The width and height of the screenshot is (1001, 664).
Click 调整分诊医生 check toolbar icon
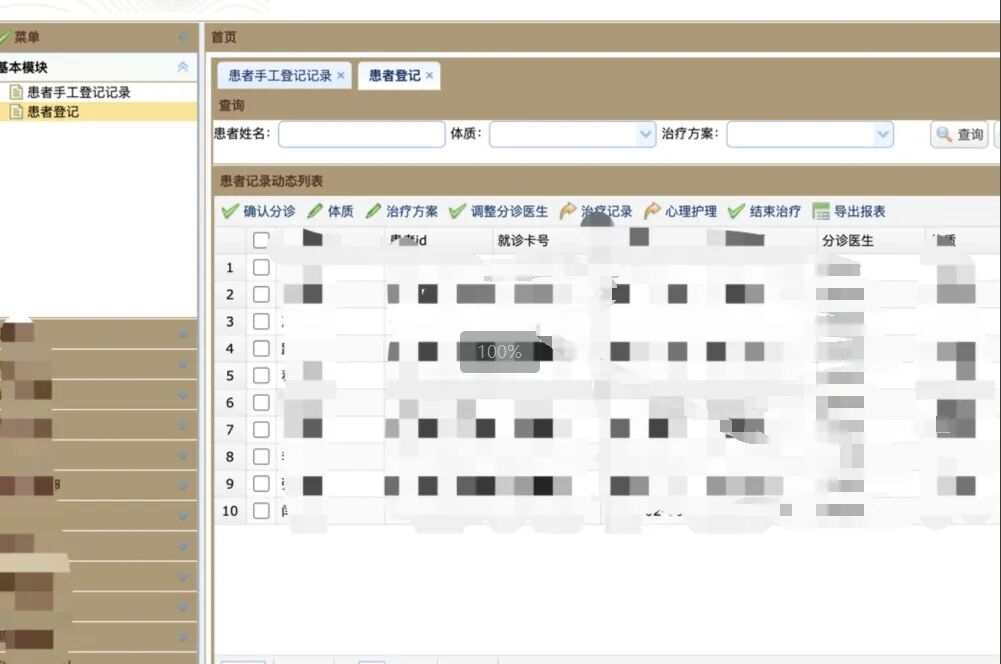coord(458,211)
